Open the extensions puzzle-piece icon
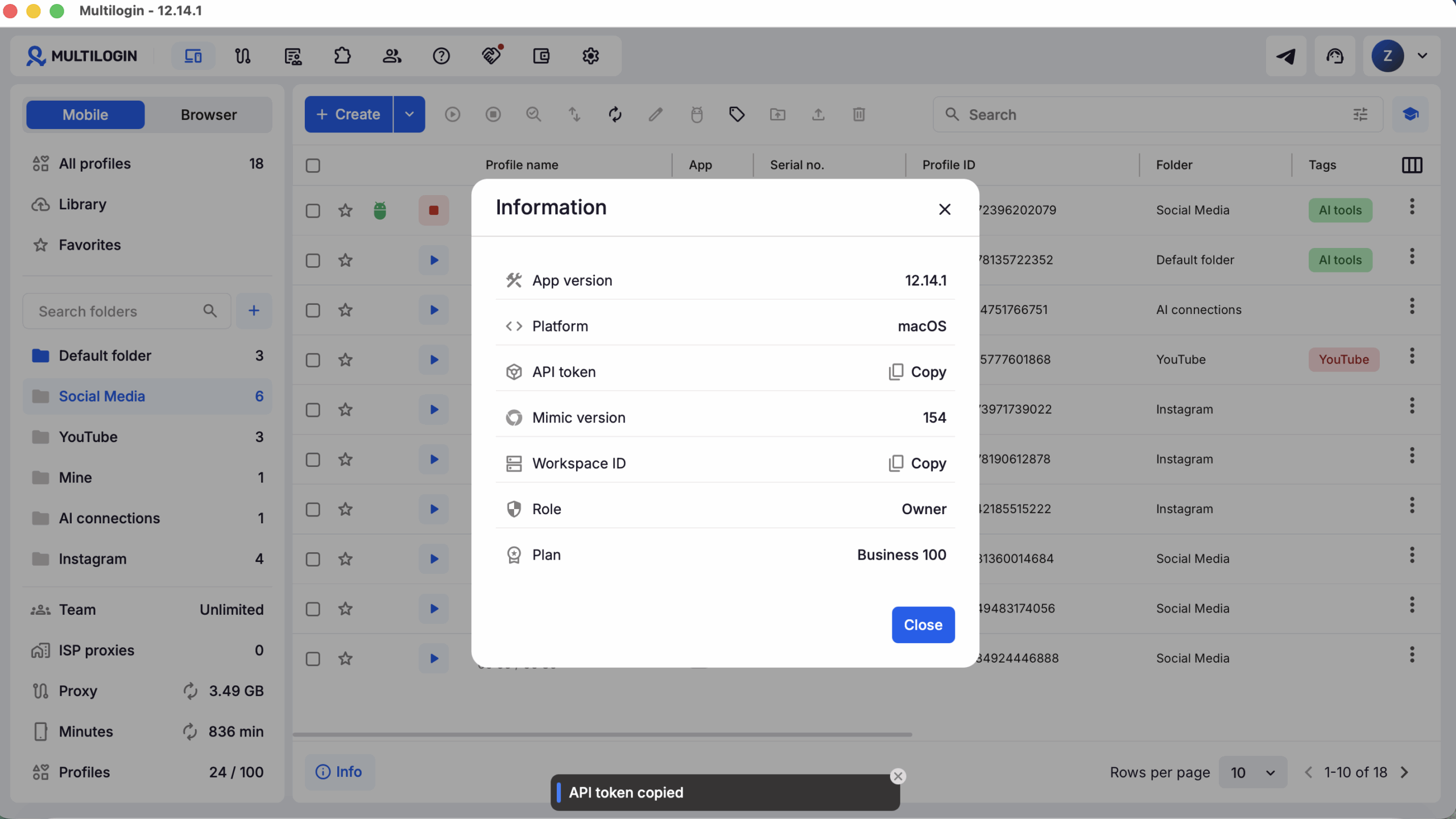Viewport: 1456px width, 819px height. click(x=342, y=56)
